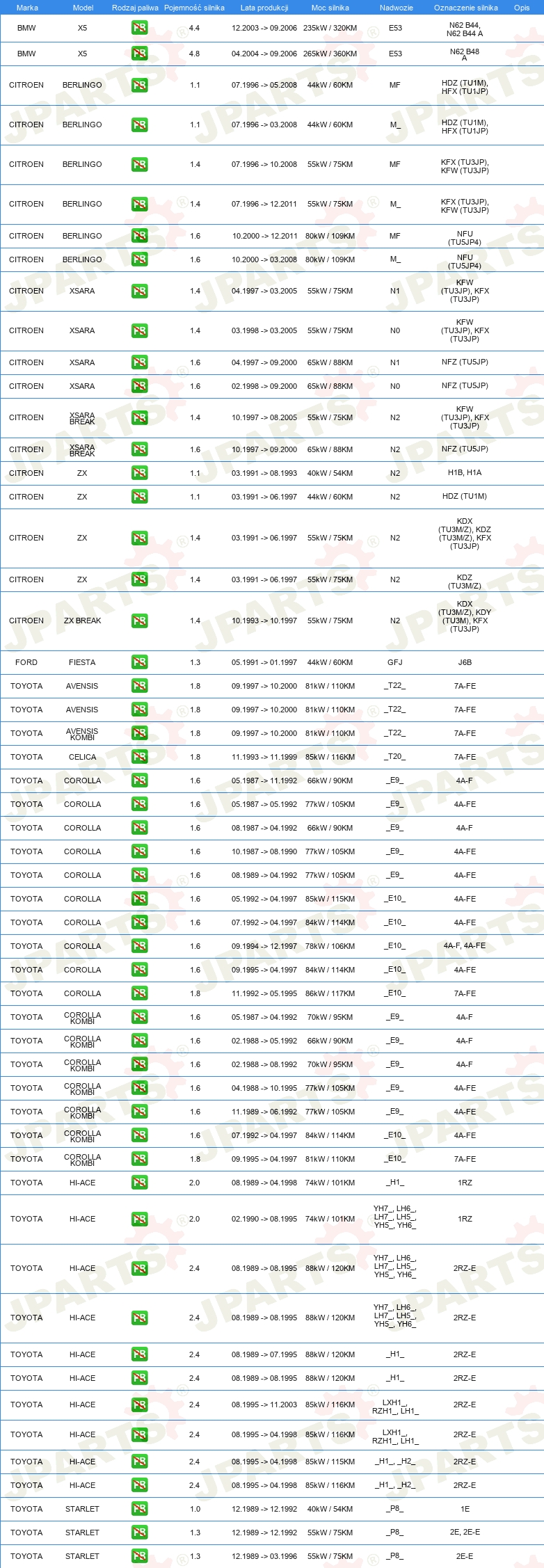This screenshot has width=544, height=1568.
Task: Click the fuel icon in the XSARA BREAK 1.6 row
Action: (139, 449)
